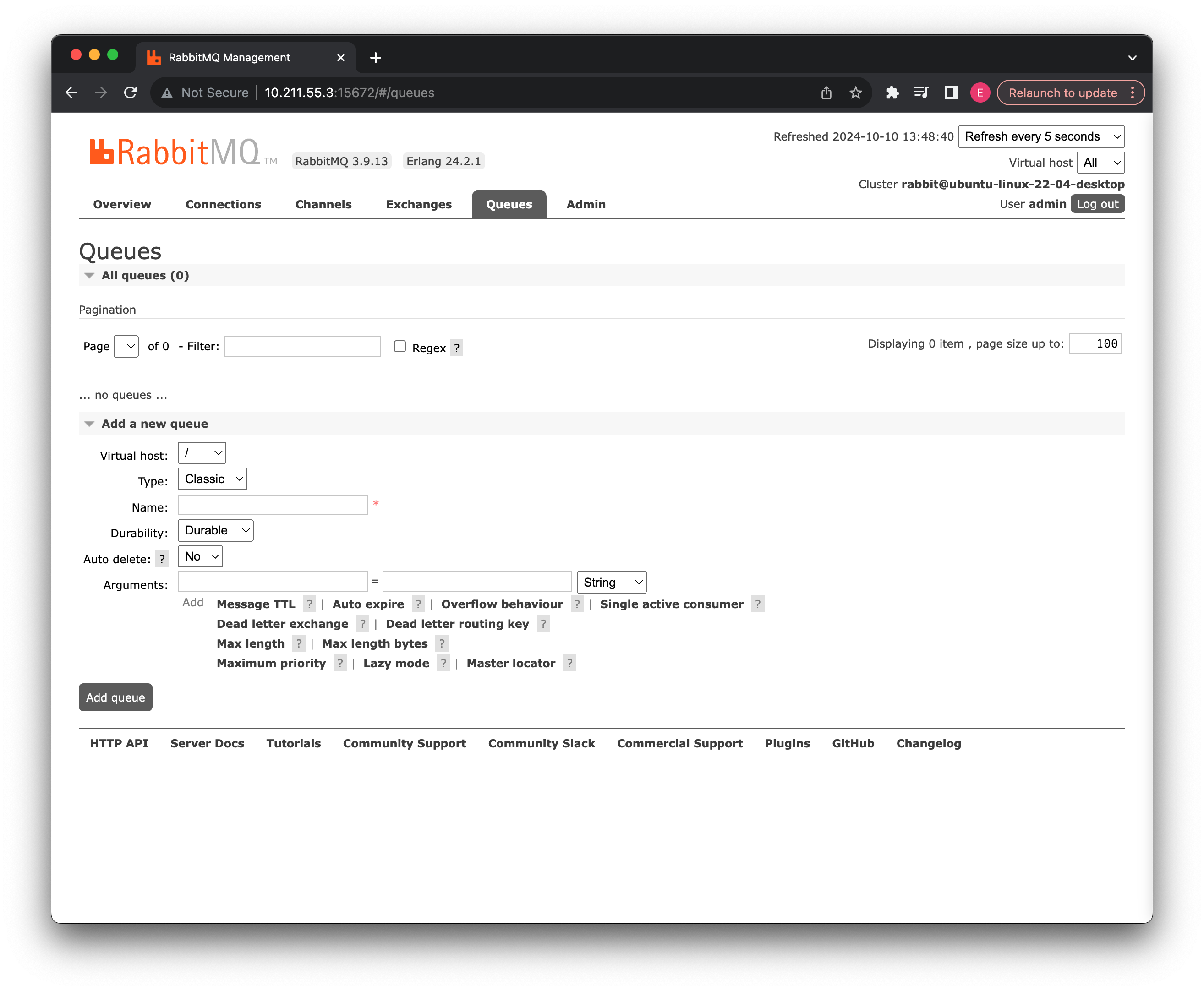Click the Regex help question mark
Screen dimensions: 1204x991
coord(456,348)
